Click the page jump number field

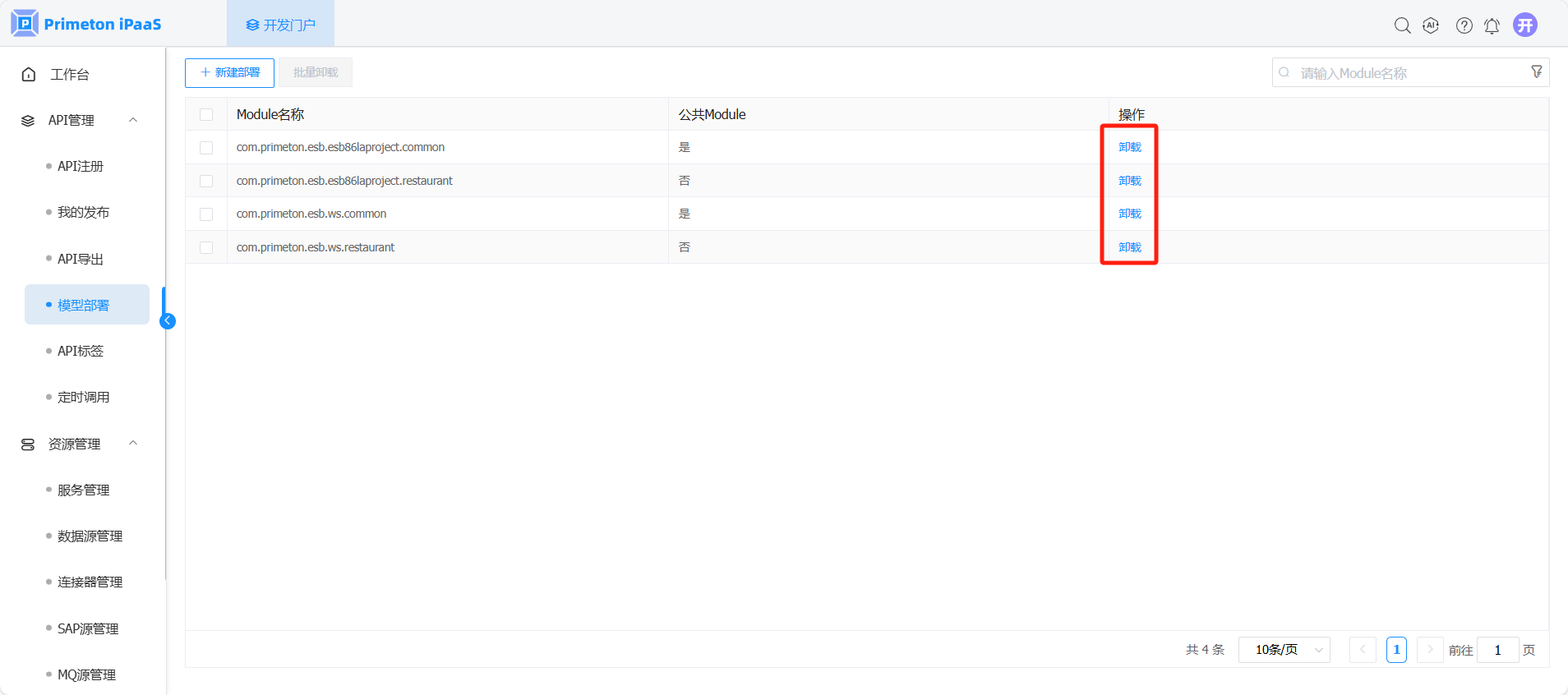(x=1497, y=650)
